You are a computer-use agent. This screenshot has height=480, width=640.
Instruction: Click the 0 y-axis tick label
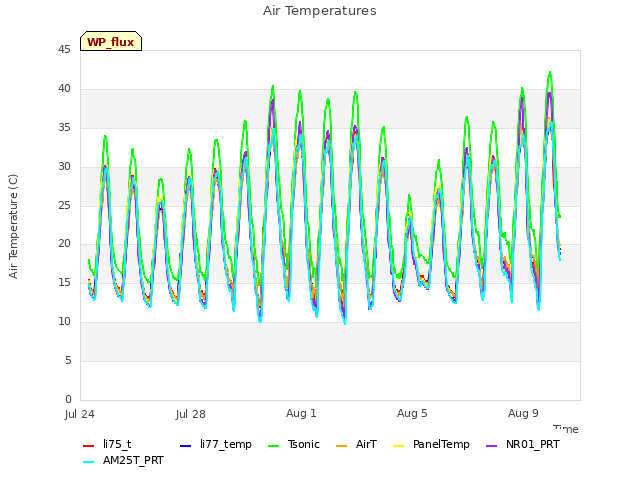pos(68,399)
